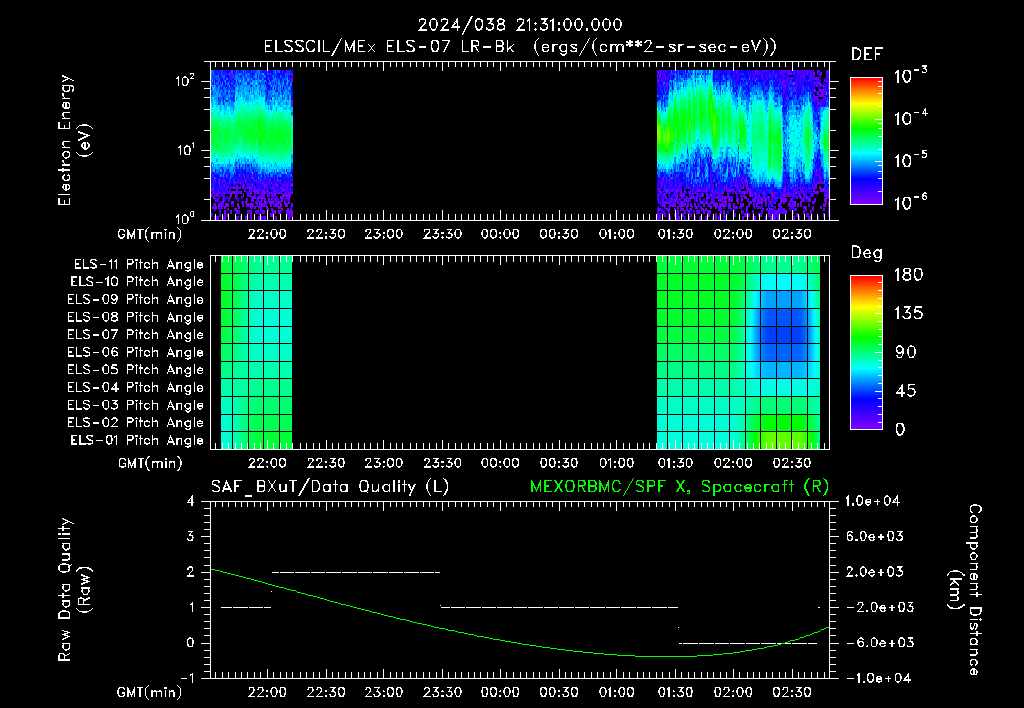Click the 00:00 tick under spectrogram panel
The height and width of the screenshot is (708, 1024).
(x=500, y=234)
